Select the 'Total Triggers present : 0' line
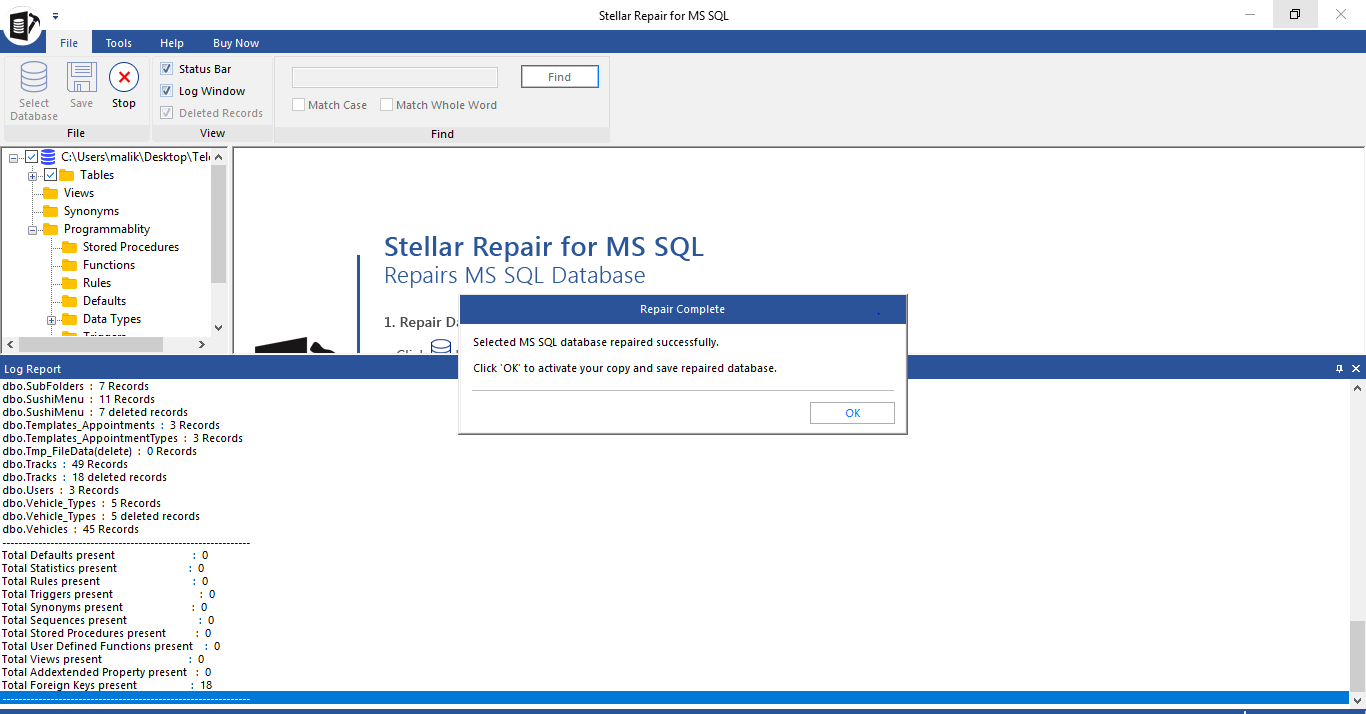Image resolution: width=1366 pixels, height=714 pixels. (109, 594)
